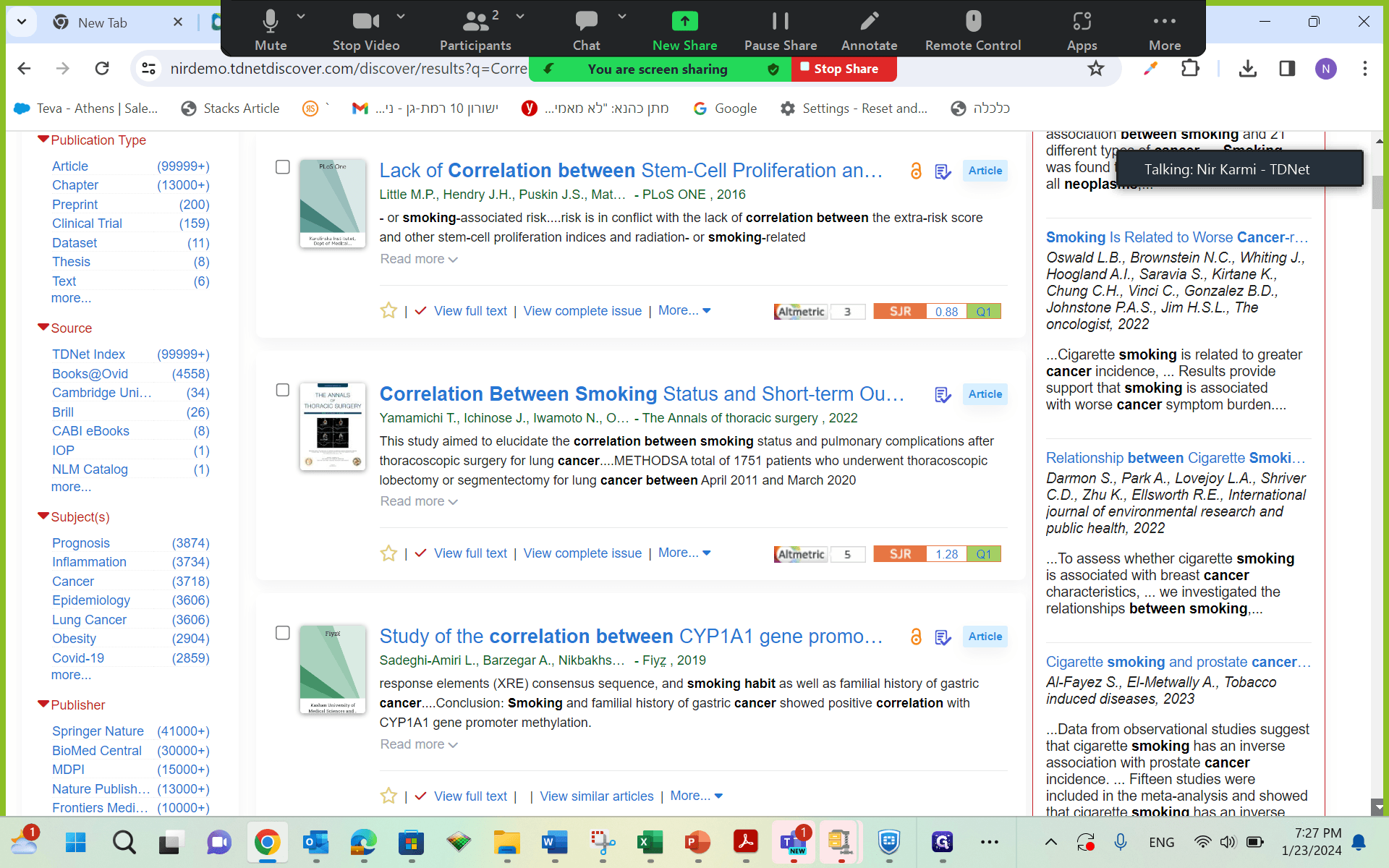View complete issue for Annals of thoracic surgery article
Screen dimensions: 1389x868
click(x=582, y=553)
